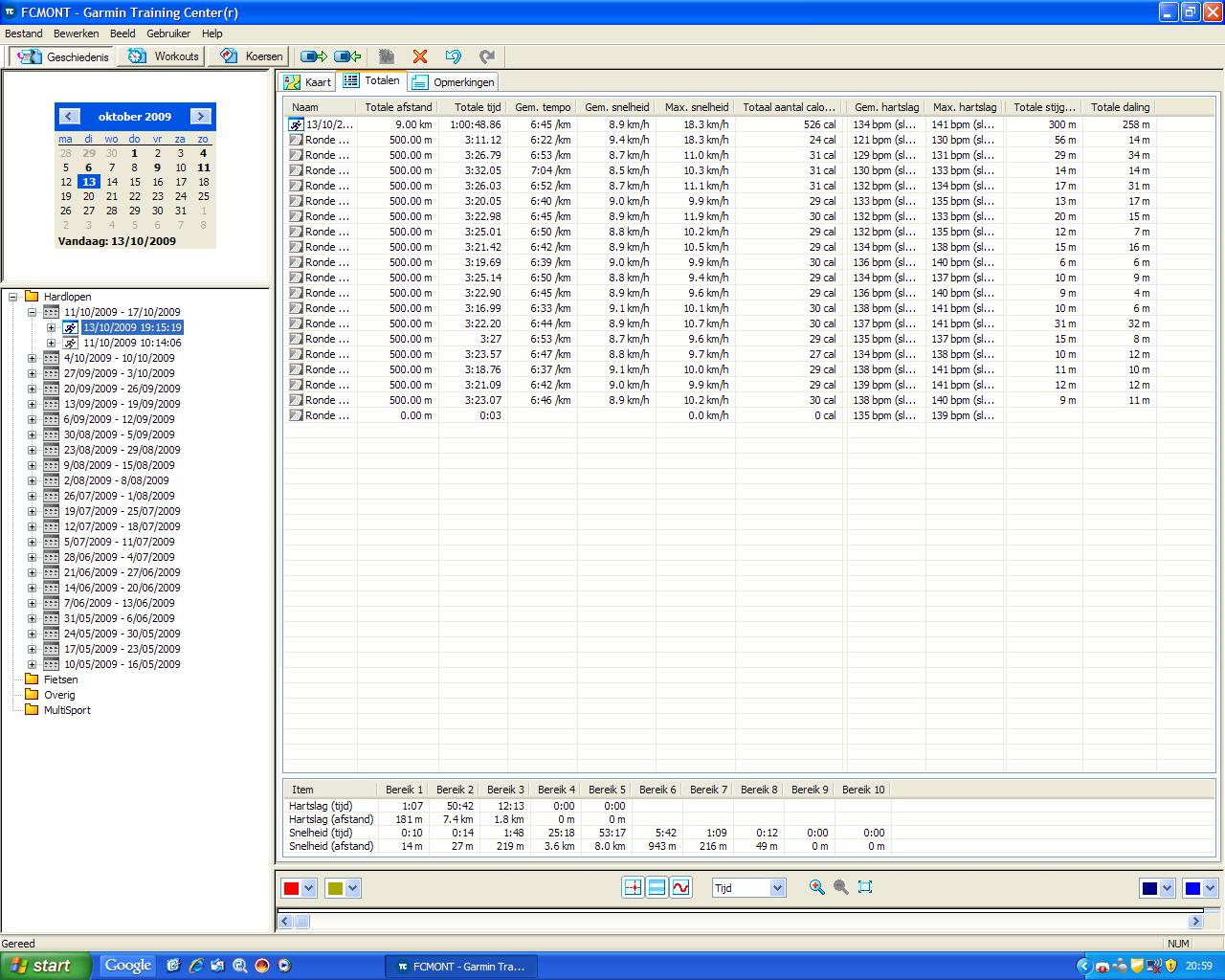Click the running icon of 13/10/2009 19:15:19
Screen dimensions: 1225x980
pyautogui.click(x=71, y=327)
